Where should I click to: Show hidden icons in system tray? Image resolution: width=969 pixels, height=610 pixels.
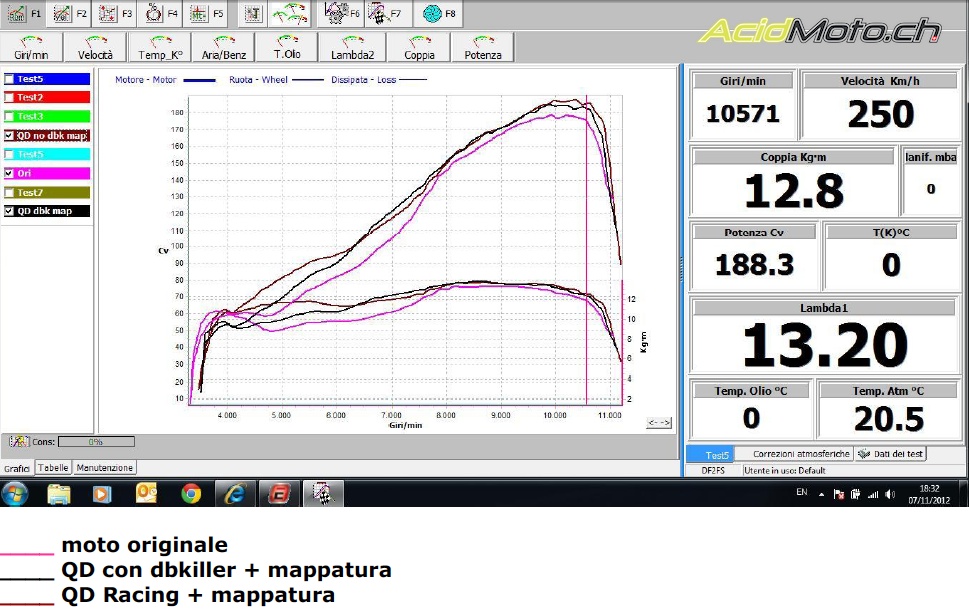coord(821,494)
